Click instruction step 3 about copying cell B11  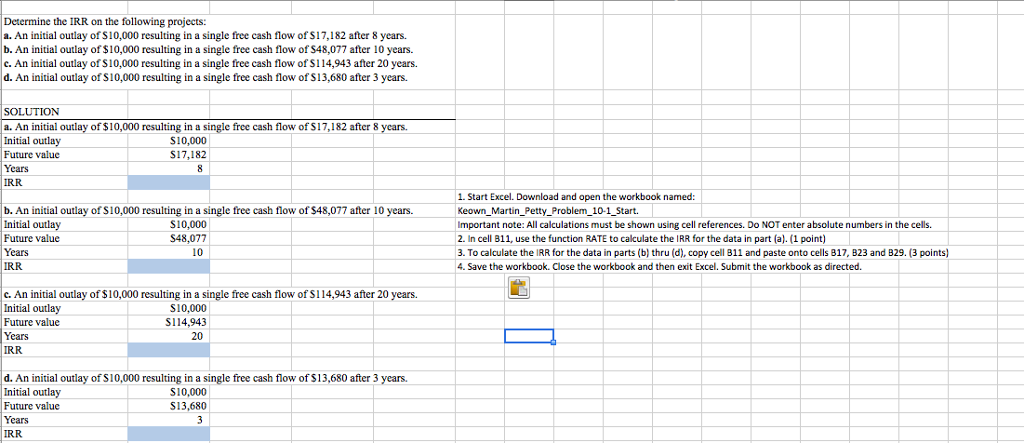click(x=703, y=252)
